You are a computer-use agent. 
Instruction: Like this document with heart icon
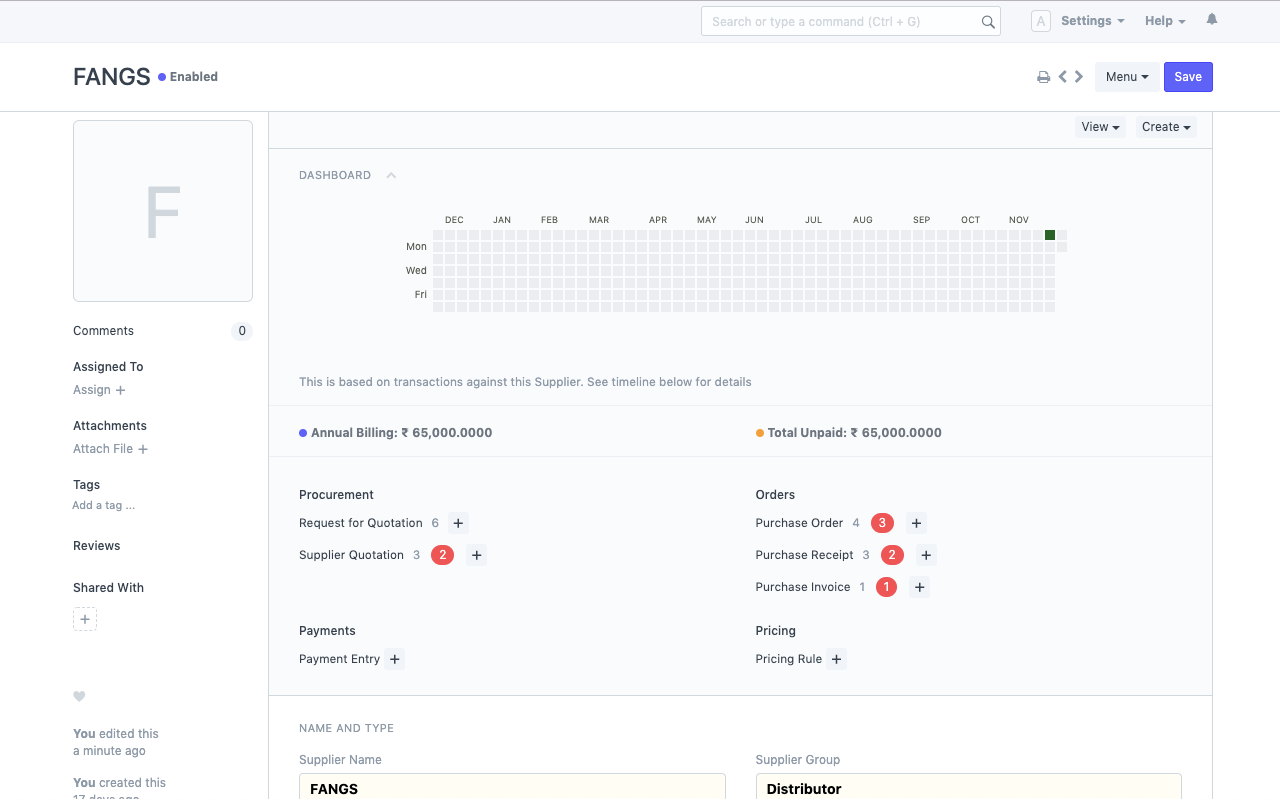point(79,697)
